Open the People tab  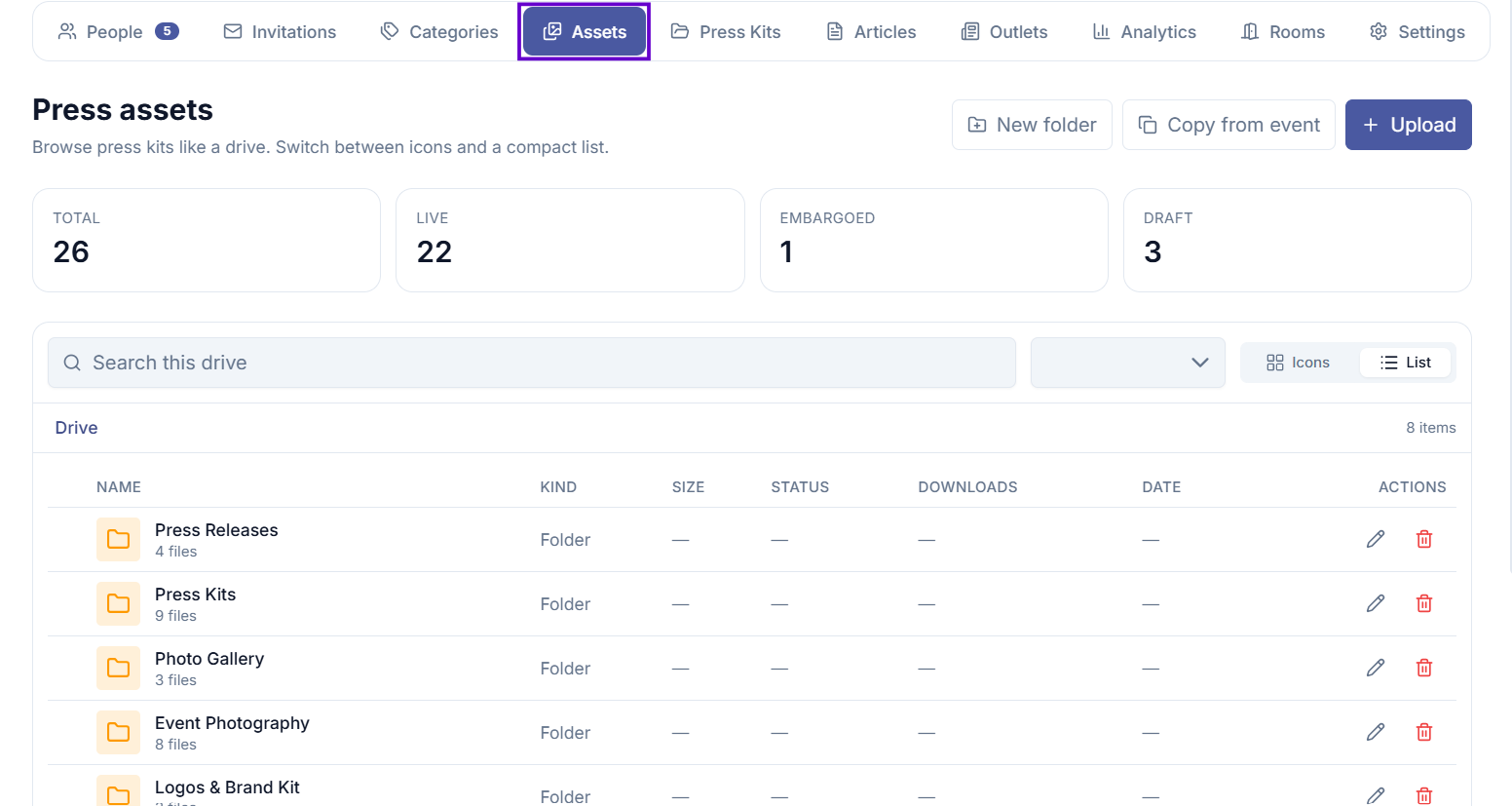[x=118, y=32]
